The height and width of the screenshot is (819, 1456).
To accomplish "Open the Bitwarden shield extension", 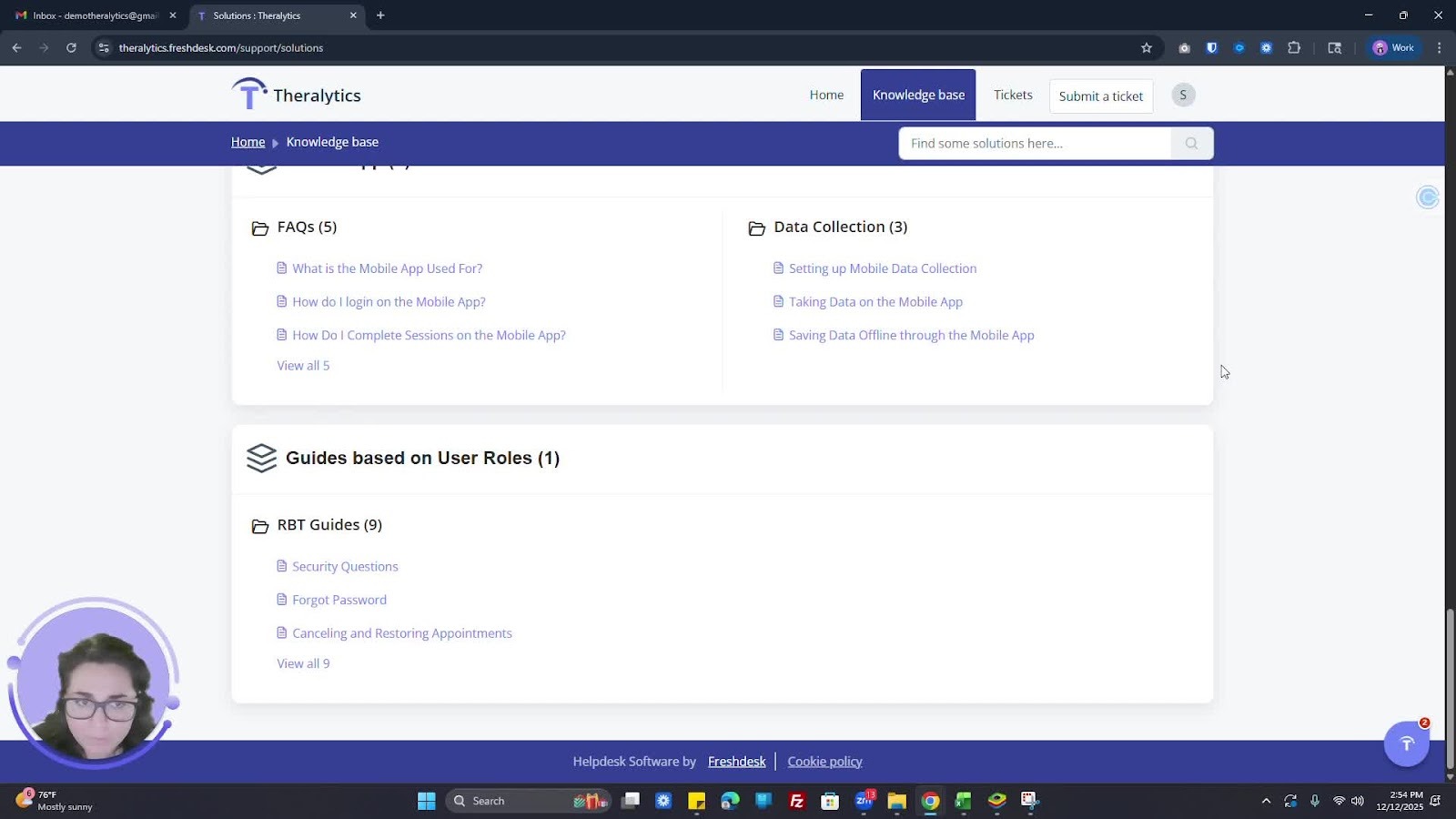I will tap(1211, 47).
